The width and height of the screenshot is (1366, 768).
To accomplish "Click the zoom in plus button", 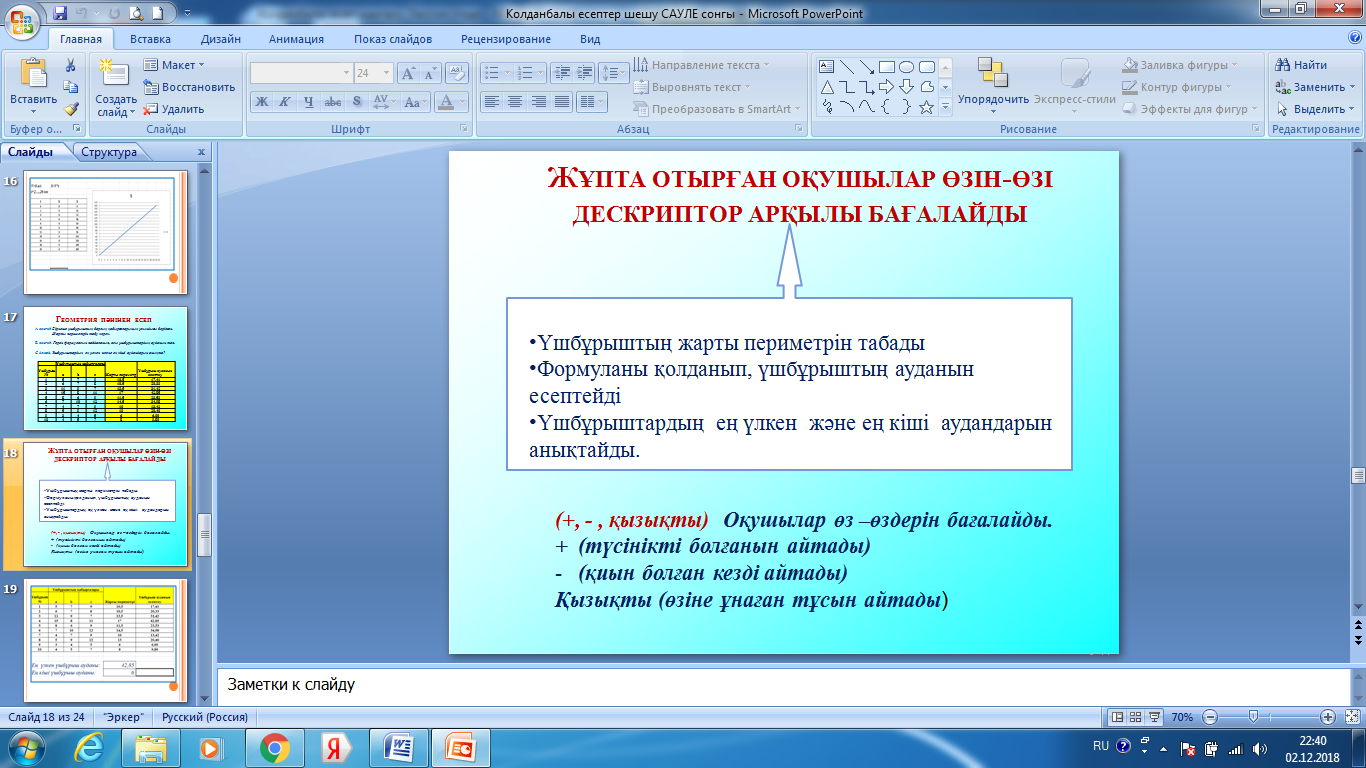I will 1328,717.
